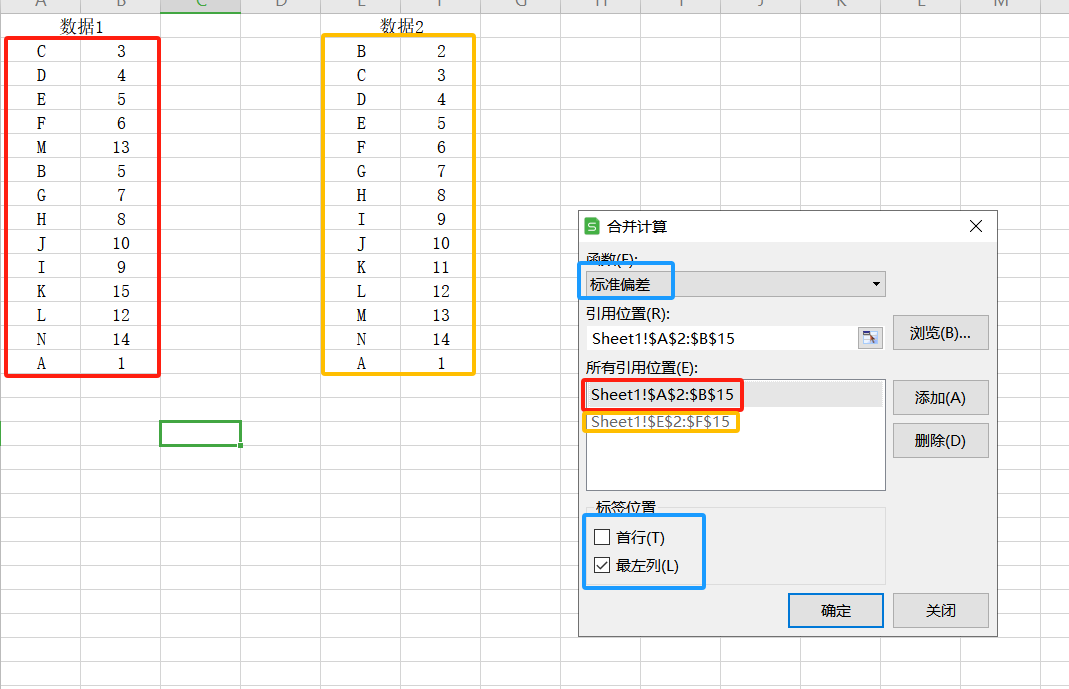Click the 关闭 button in dialog

[940, 610]
